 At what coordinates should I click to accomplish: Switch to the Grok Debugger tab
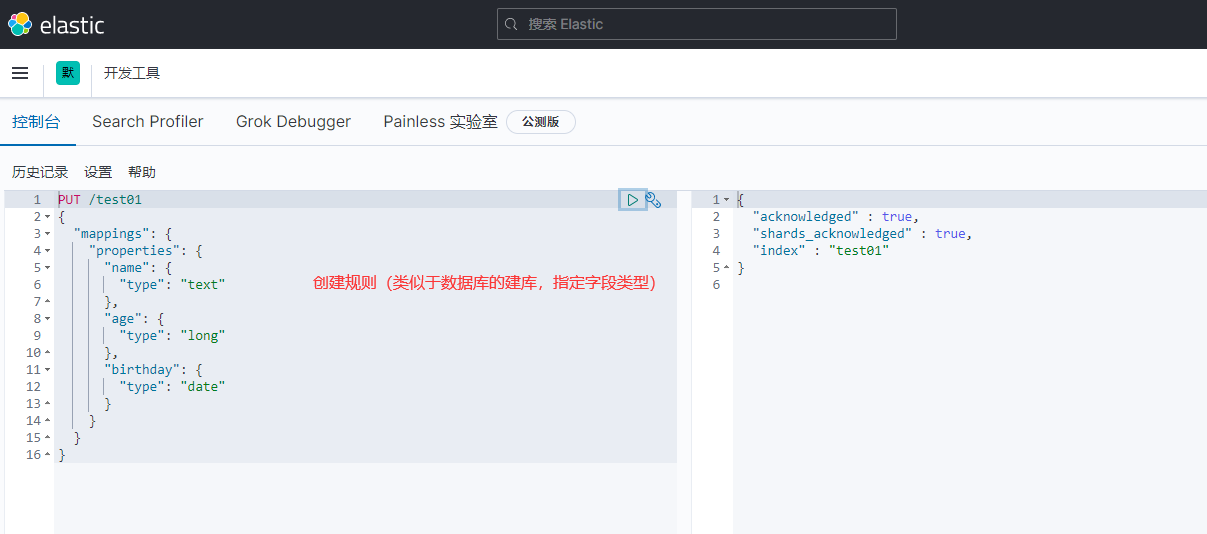(293, 122)
